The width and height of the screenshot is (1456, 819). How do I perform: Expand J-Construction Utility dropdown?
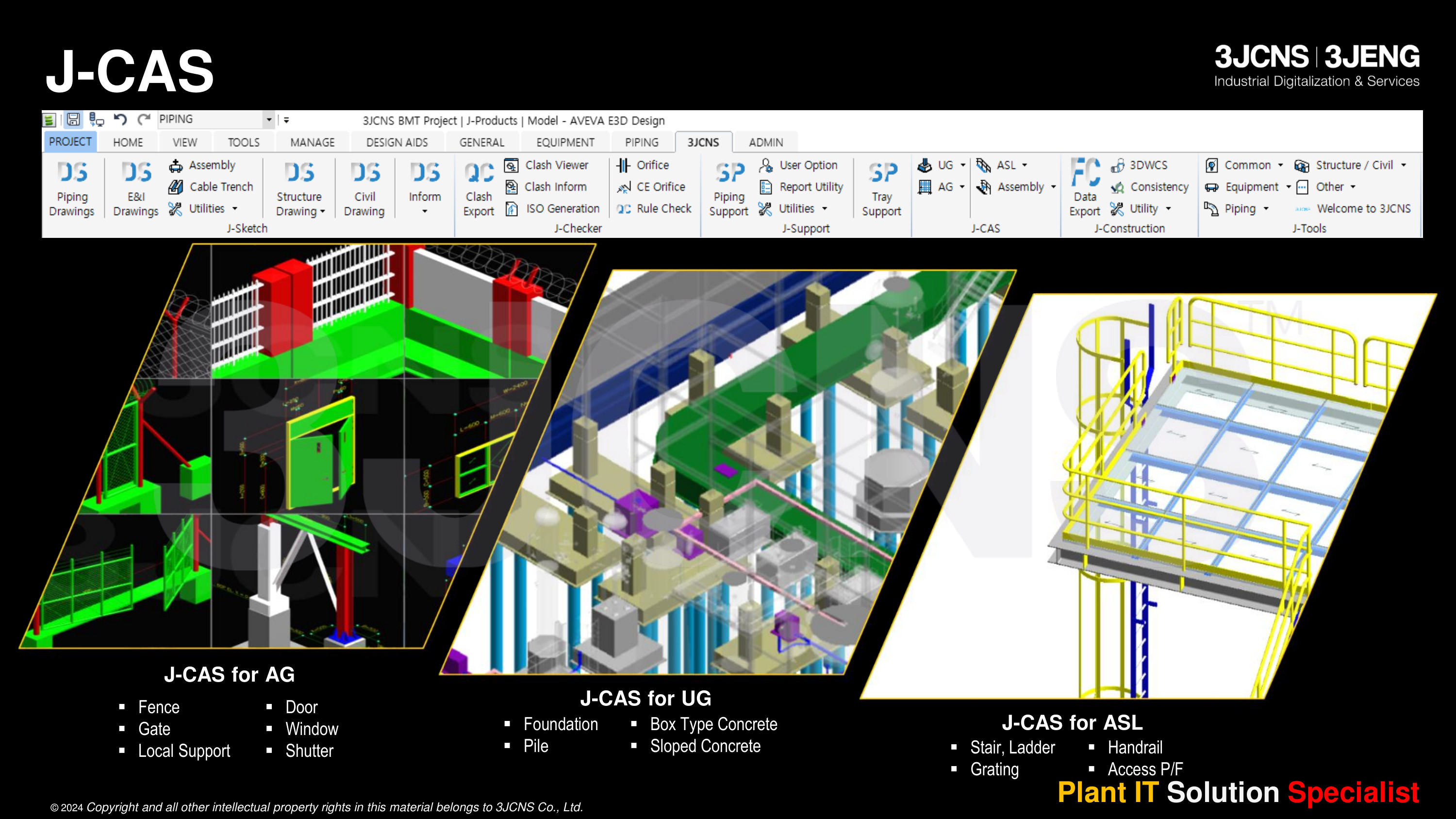1168,209
